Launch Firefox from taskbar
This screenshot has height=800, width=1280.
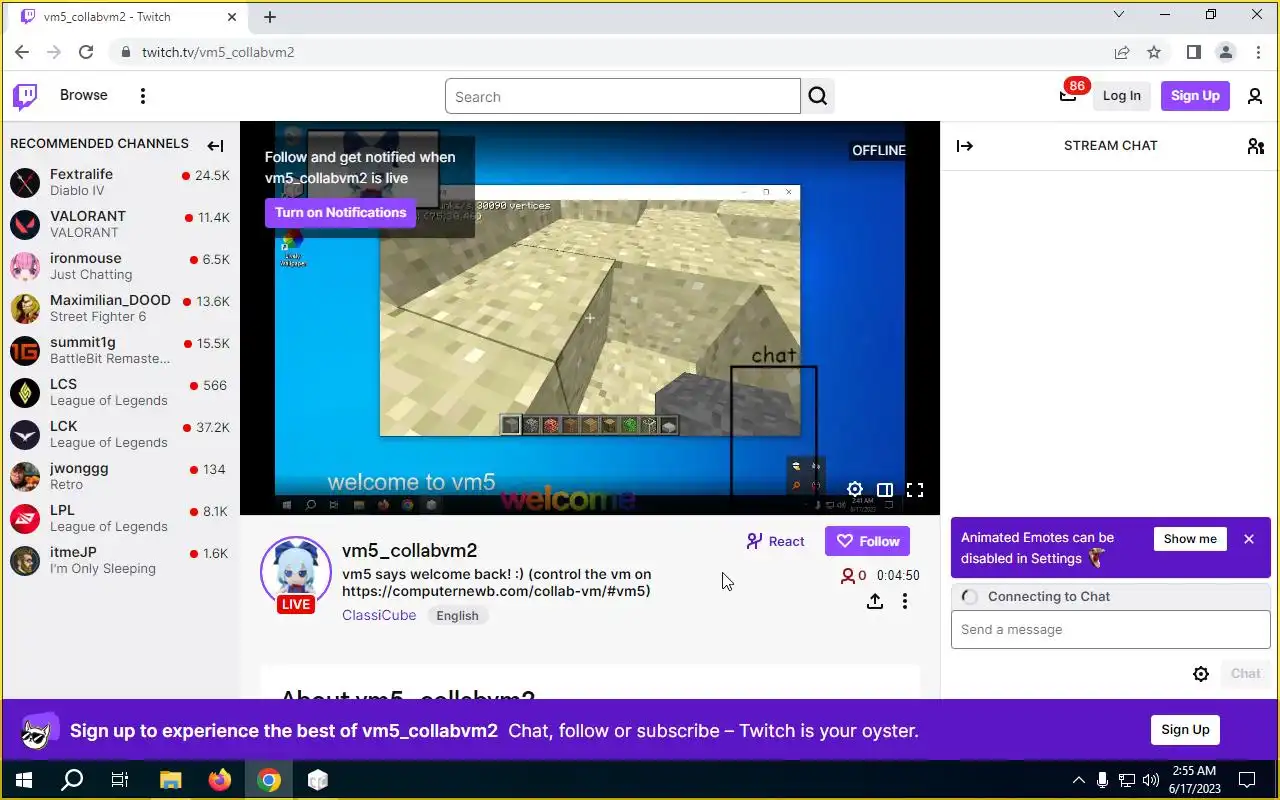pos(219,780)
